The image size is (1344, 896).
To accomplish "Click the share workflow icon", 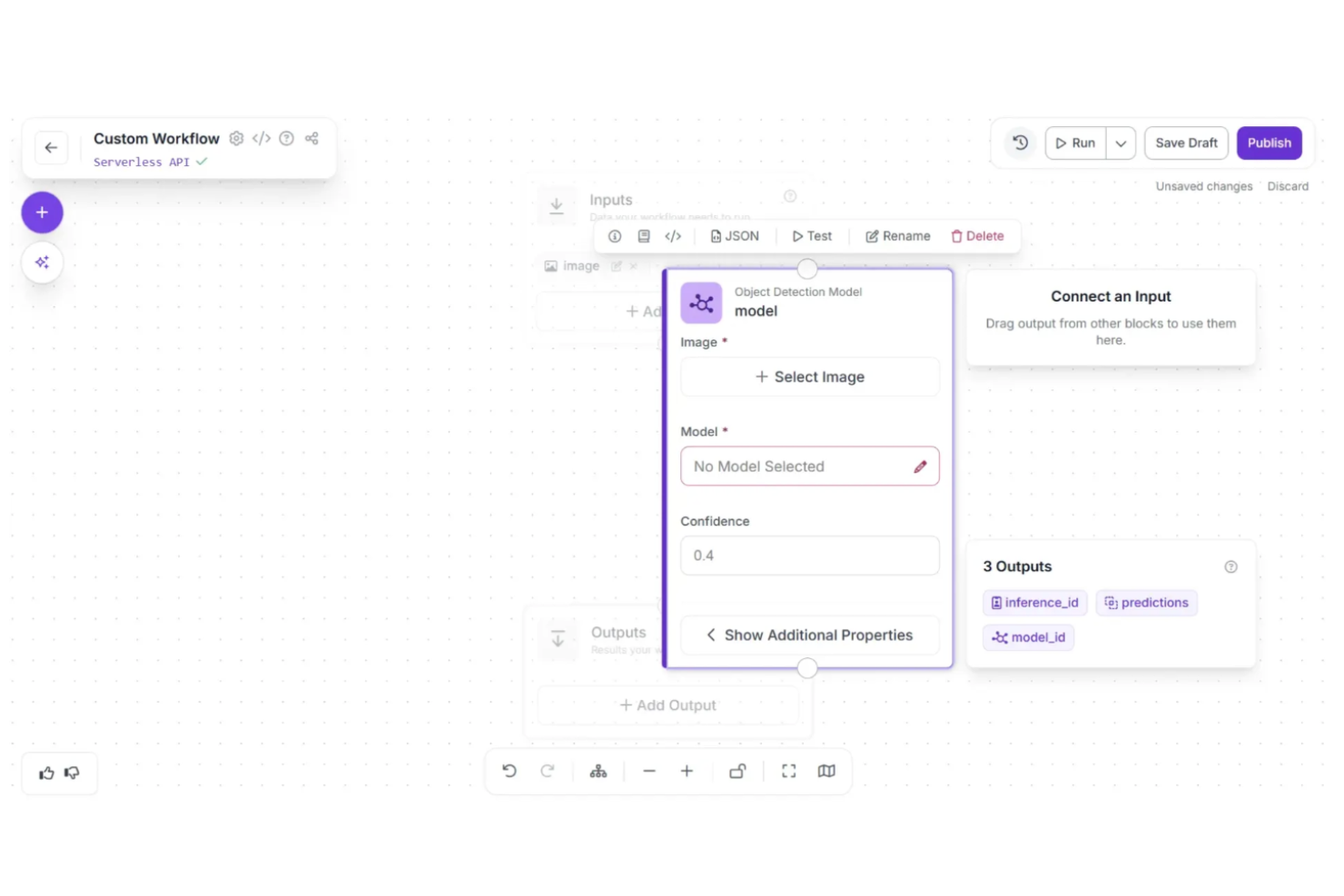I will pos(311,138).
